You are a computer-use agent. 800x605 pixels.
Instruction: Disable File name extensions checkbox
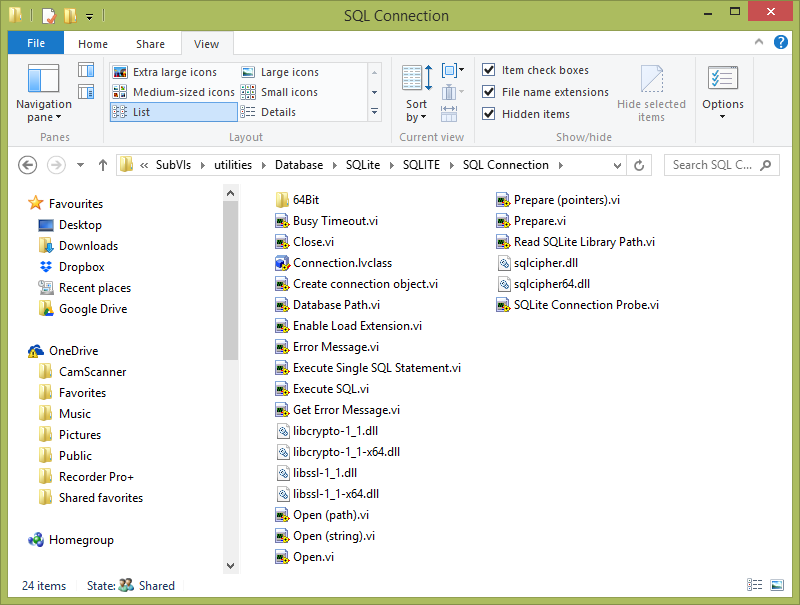pyautogui.click(x=489, y=92)
